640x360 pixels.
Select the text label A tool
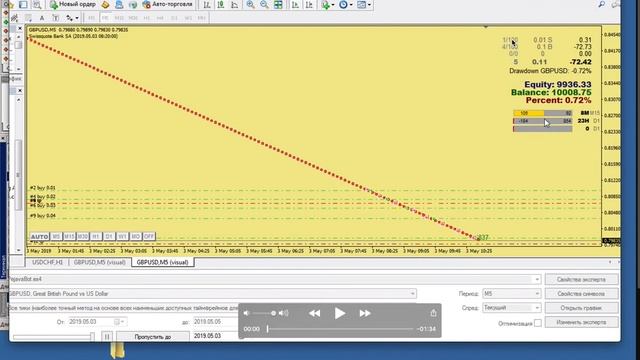click(x=42, y=18)
